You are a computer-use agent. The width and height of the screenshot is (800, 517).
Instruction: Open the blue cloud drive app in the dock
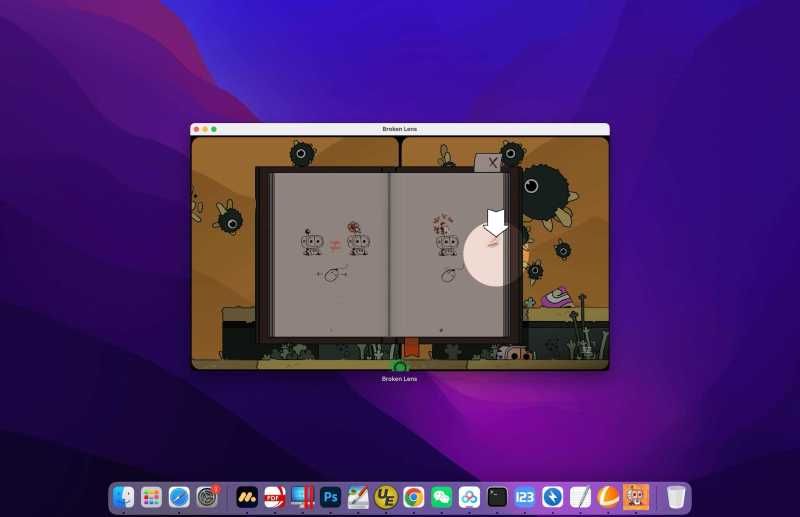[x=469, y=497]
